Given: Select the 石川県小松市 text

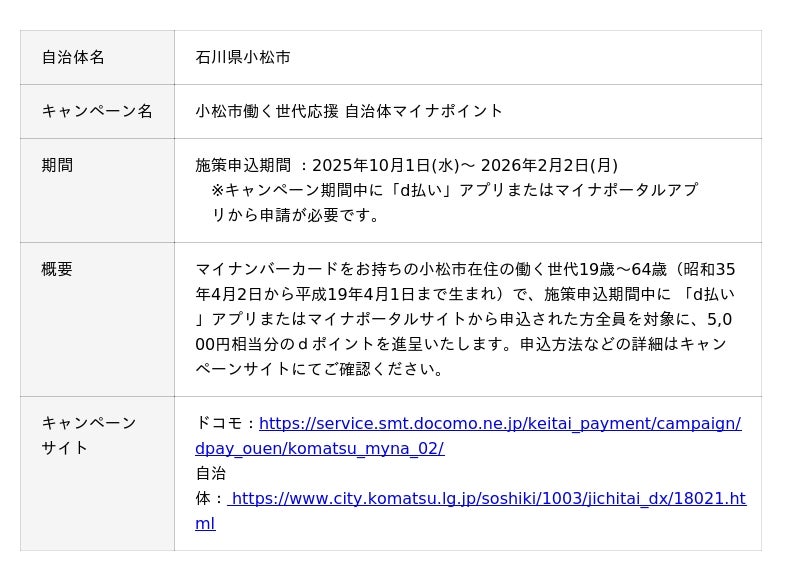Looking at the screenshot, I should pyautogui.click(x=243, y=57).
